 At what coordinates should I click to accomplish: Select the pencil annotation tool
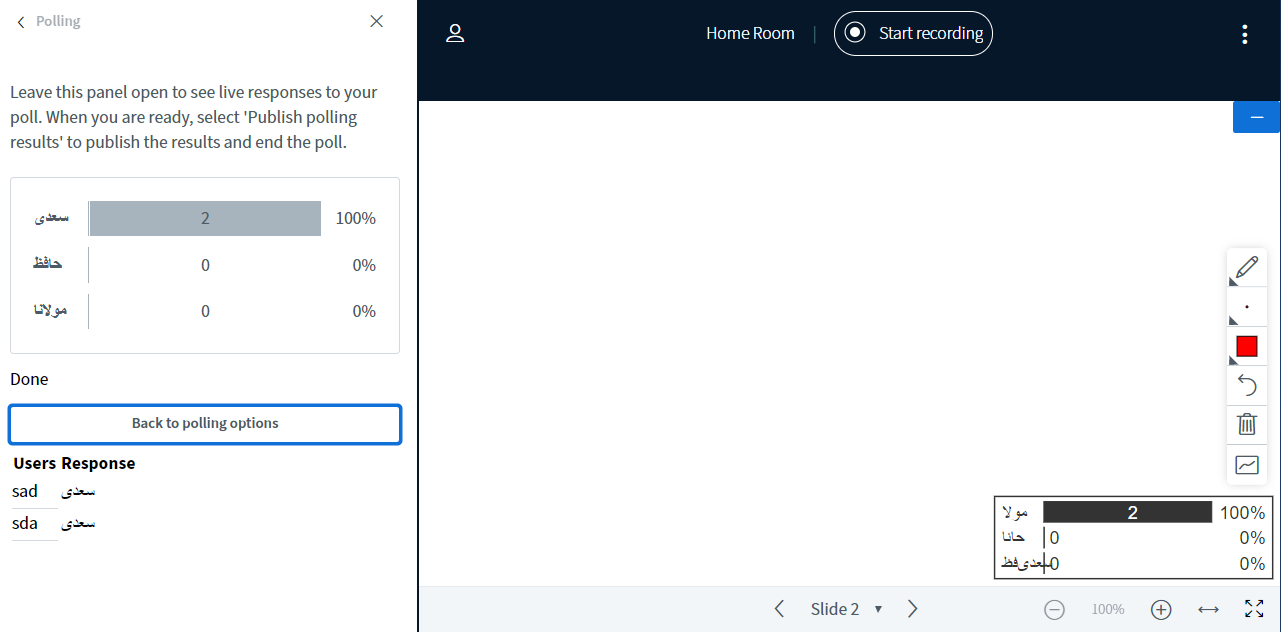pyautogui.click(x=1247, y=267)
